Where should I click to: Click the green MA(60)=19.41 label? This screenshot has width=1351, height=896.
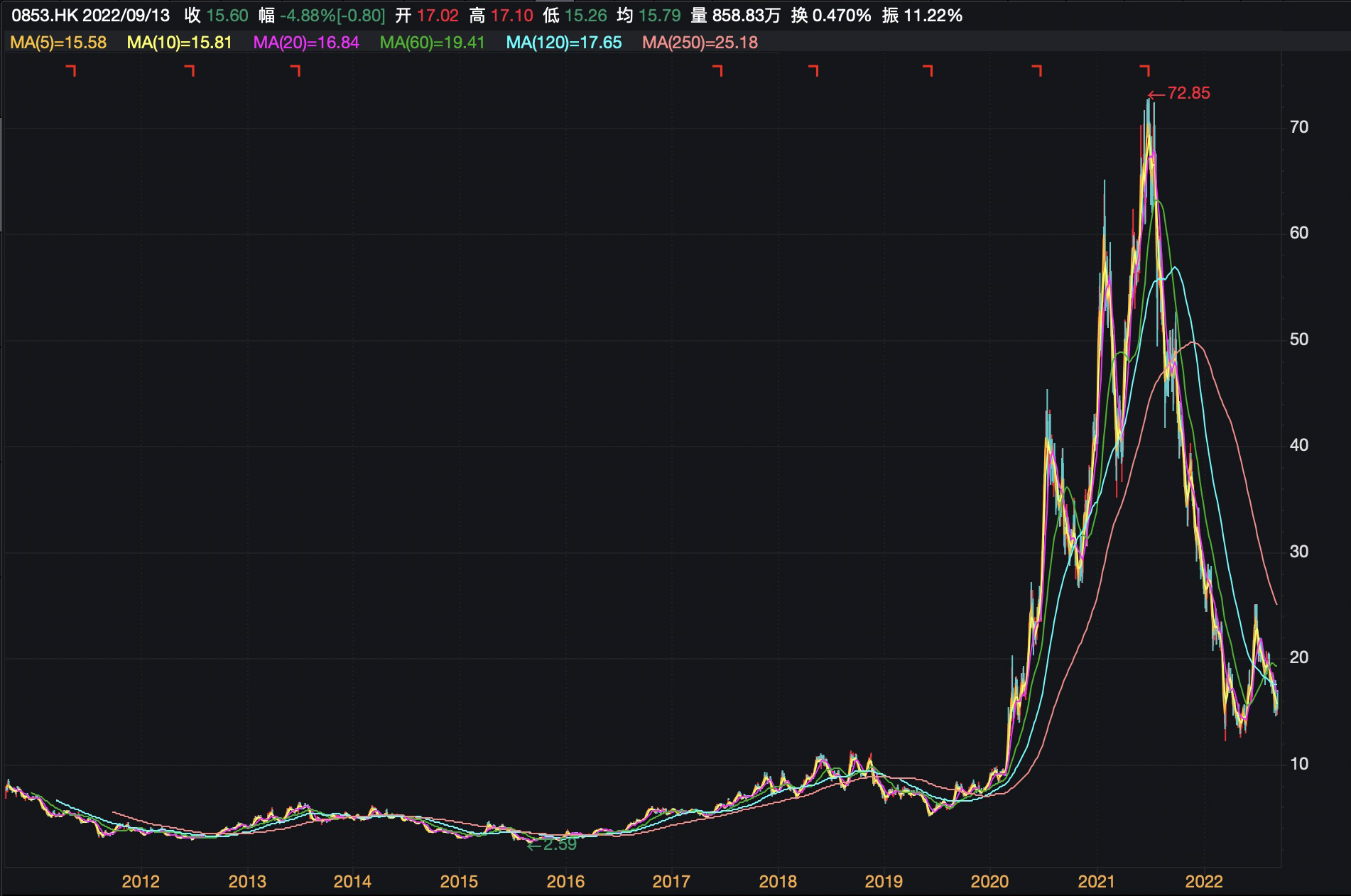432,43
